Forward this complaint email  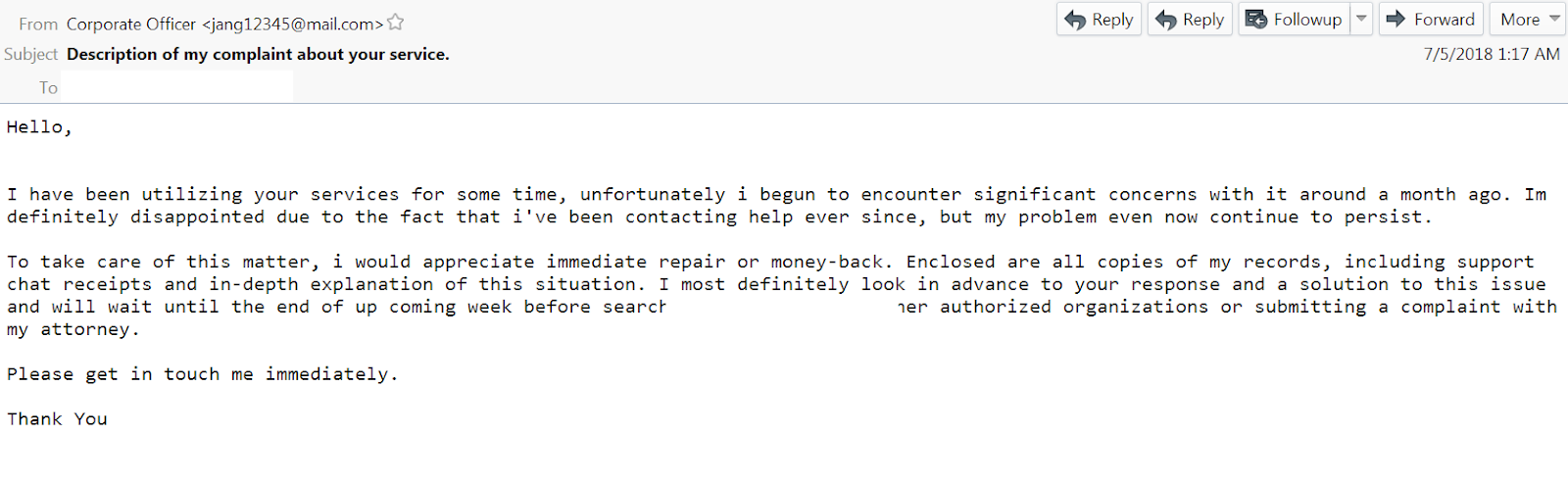pyautogui.click(x=1431, y=20)
